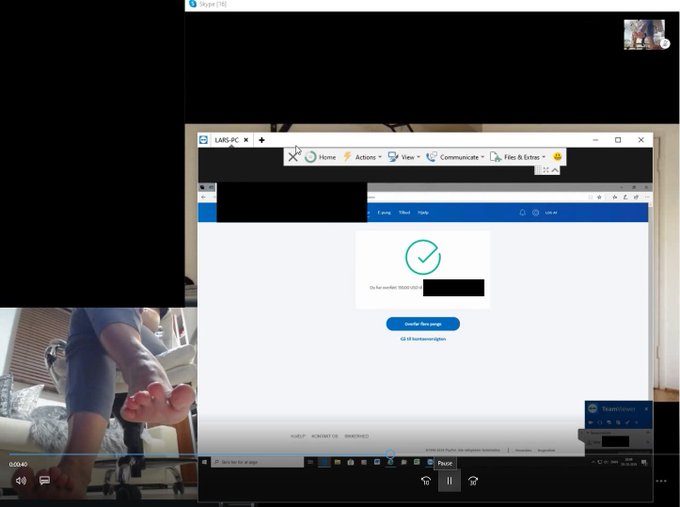Maximize the TeamViewer window
The height and width of the screenshot is (507, 680).
click(x=618, y=140)
